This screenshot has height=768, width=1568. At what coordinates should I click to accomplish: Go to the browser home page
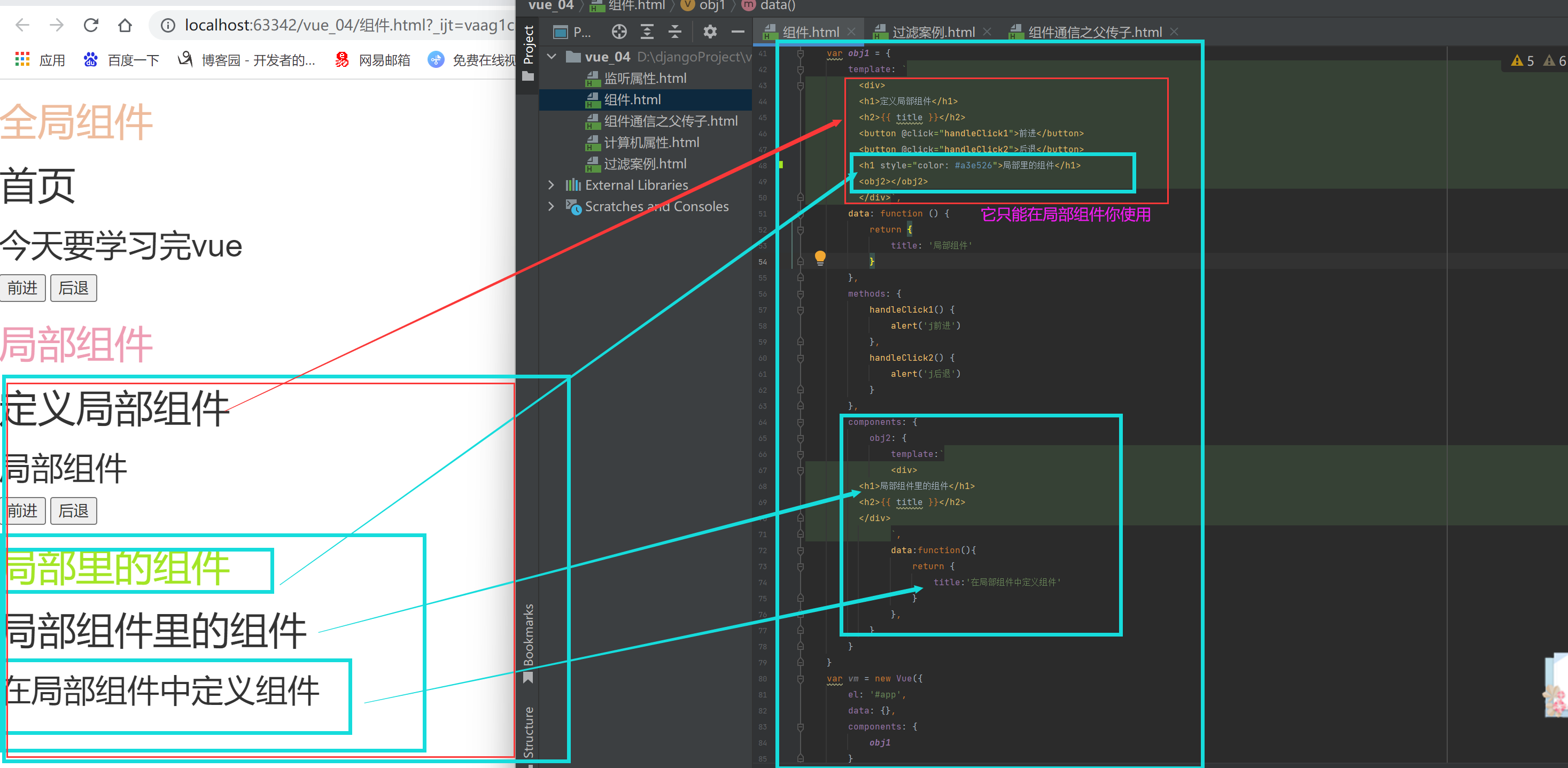[x=125, y=25]
